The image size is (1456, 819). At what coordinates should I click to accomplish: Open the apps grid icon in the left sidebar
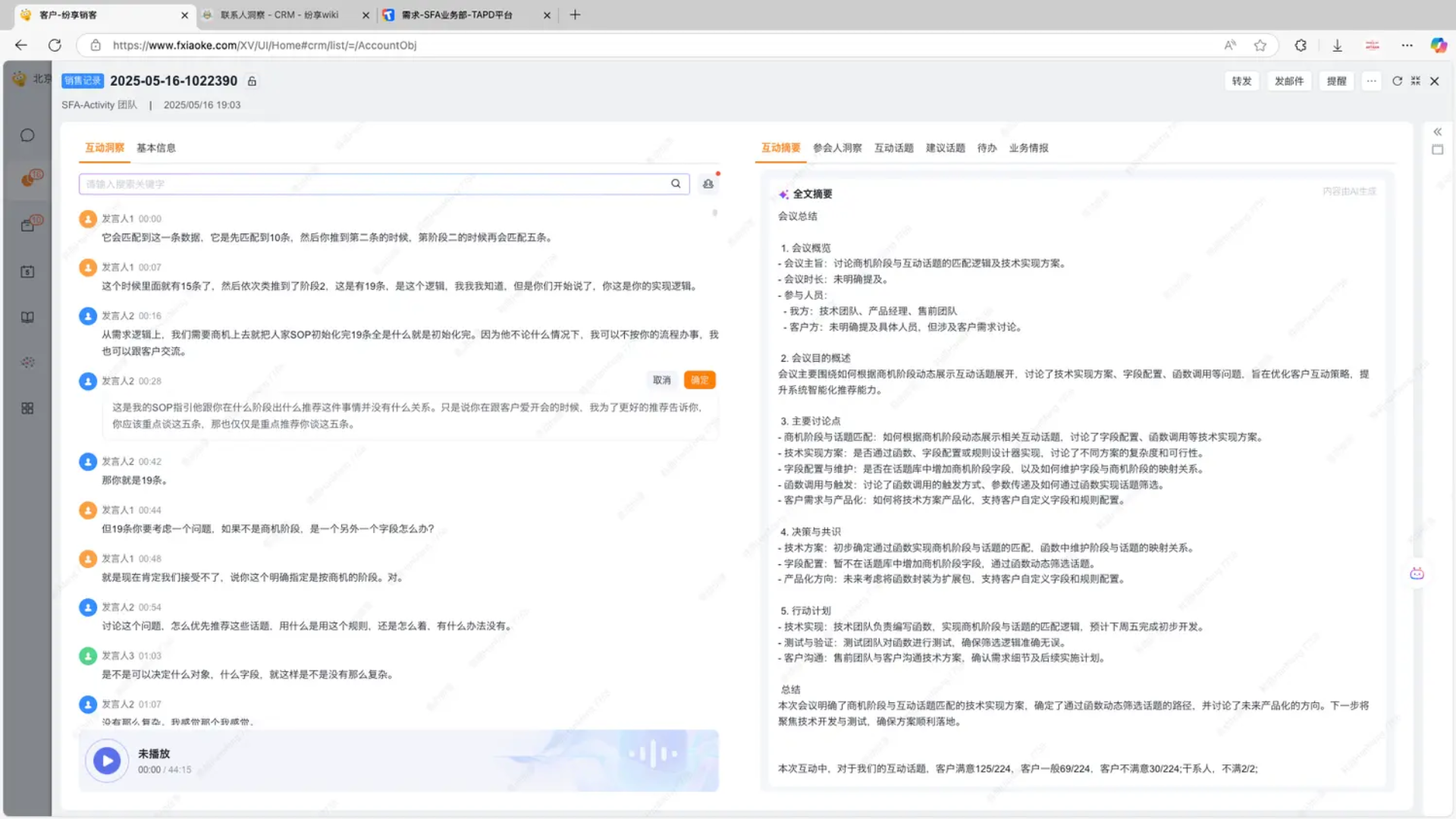click(x=27, y=408)
